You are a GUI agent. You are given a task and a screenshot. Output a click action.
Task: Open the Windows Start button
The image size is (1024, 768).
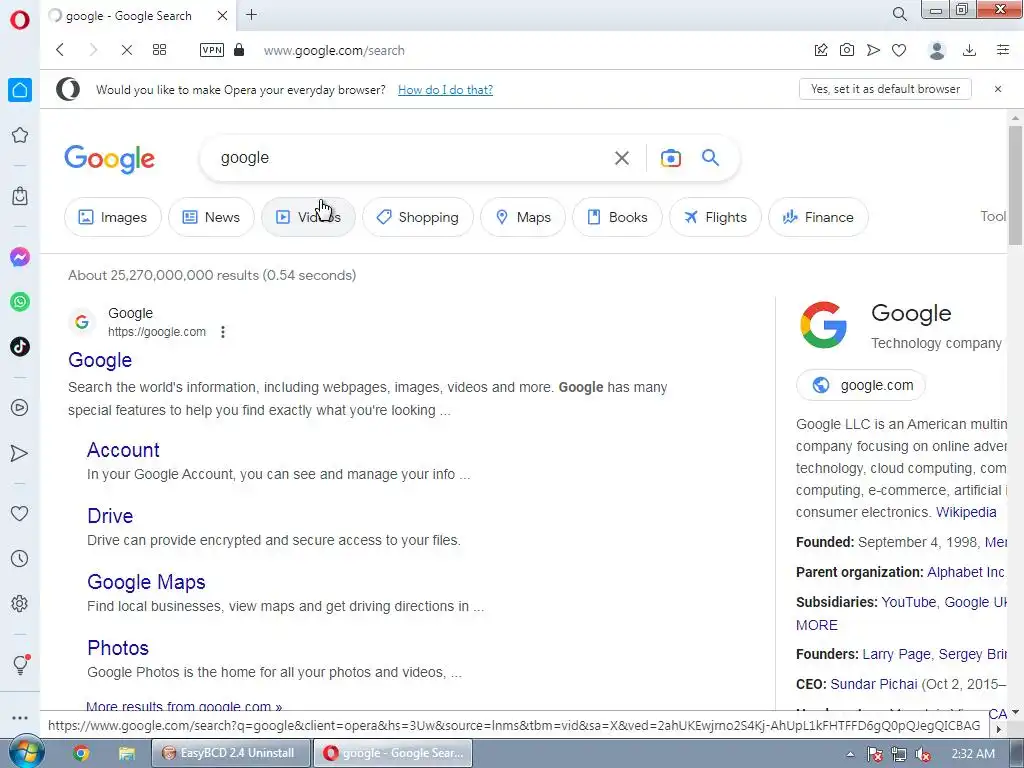[26, 752]
